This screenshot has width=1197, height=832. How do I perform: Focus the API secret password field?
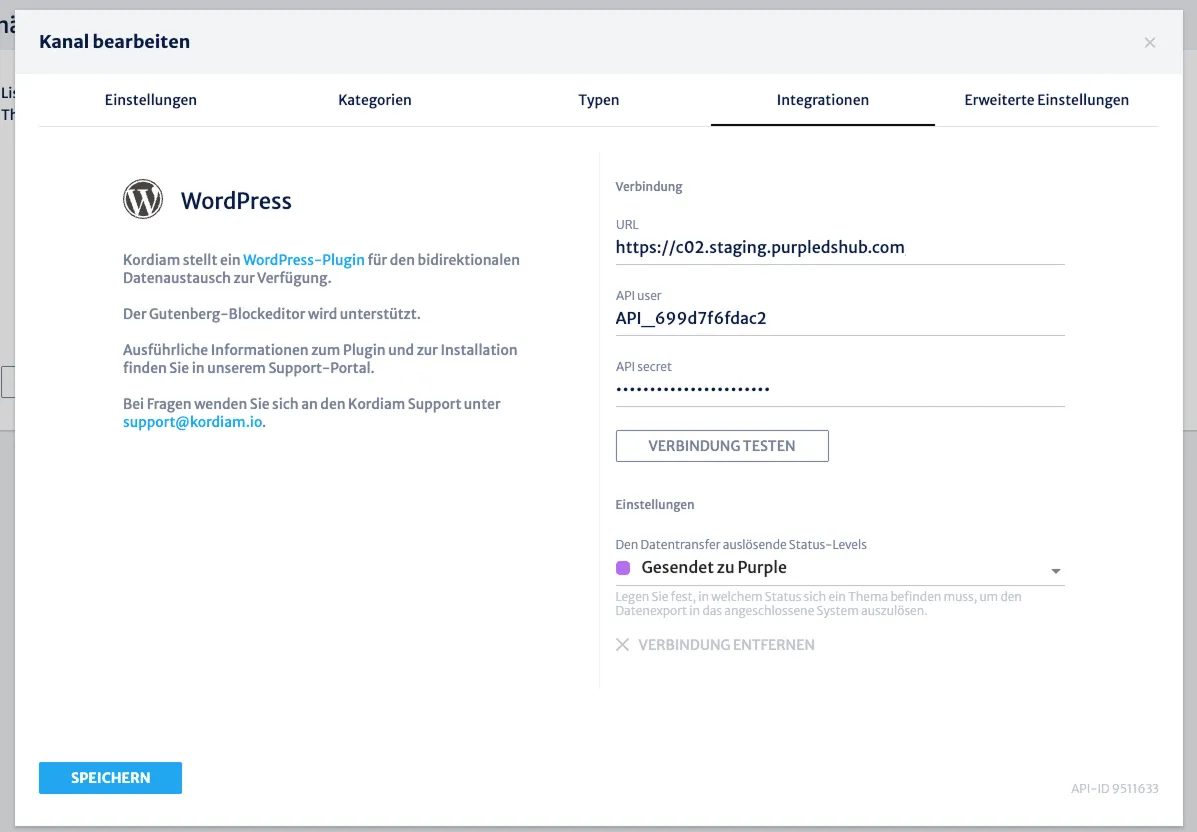tap(840, 389)
